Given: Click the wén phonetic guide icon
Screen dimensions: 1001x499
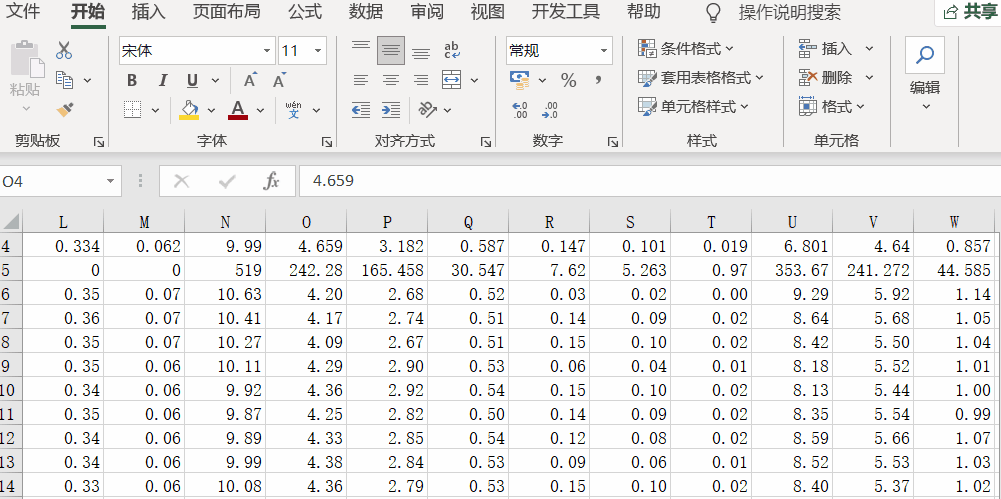Looking at the screenshot, I should coord(294,110).
